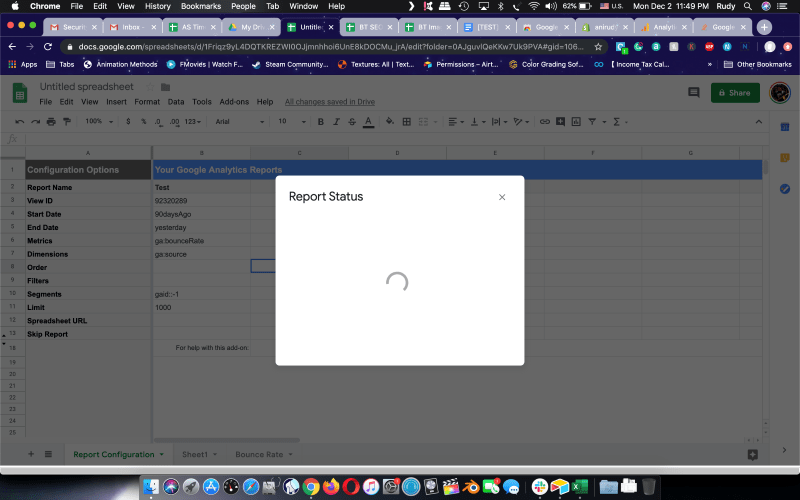
Task: Open the 100% zoom dropdown
Action: [99, 121]
